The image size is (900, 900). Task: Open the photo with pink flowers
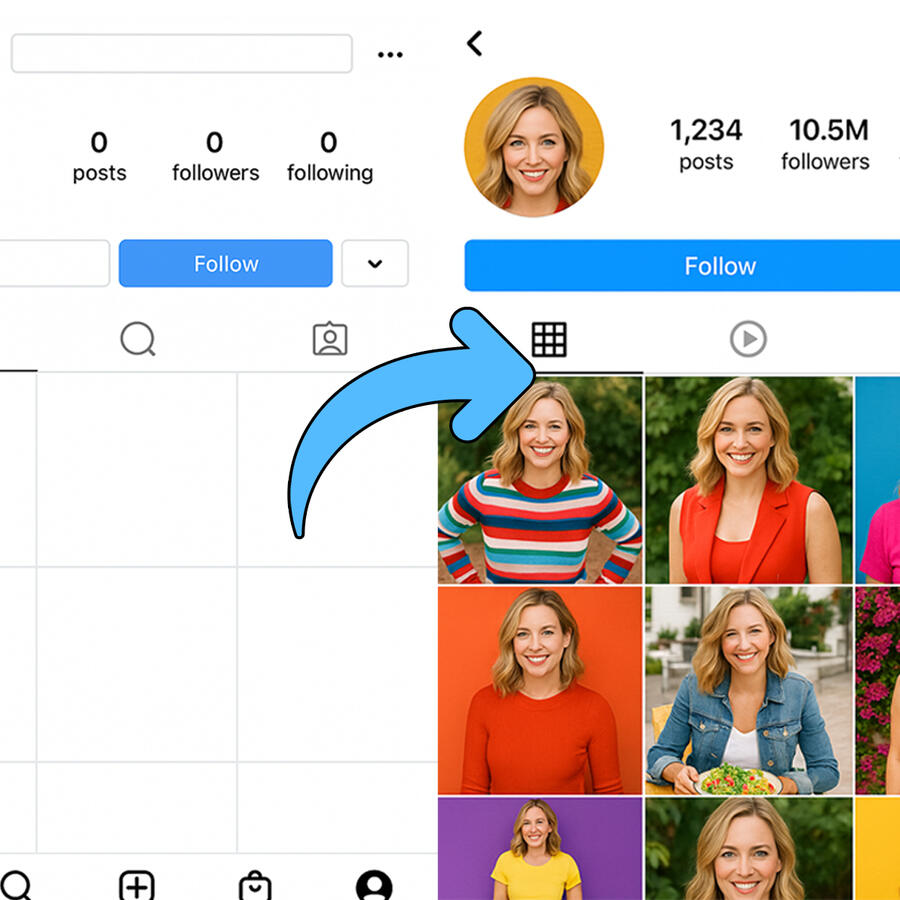878,690
